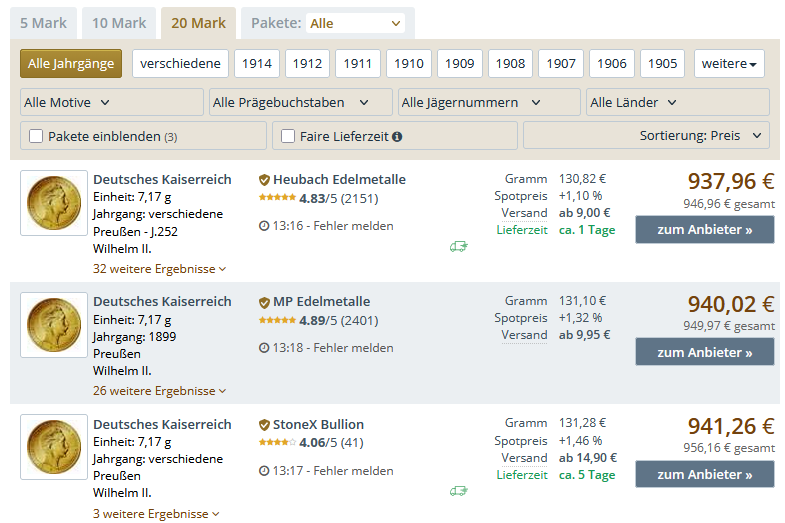The width and height of the screenshot is (785, 523).
Task: Open the weitere years dropdown
Action: 729,64
